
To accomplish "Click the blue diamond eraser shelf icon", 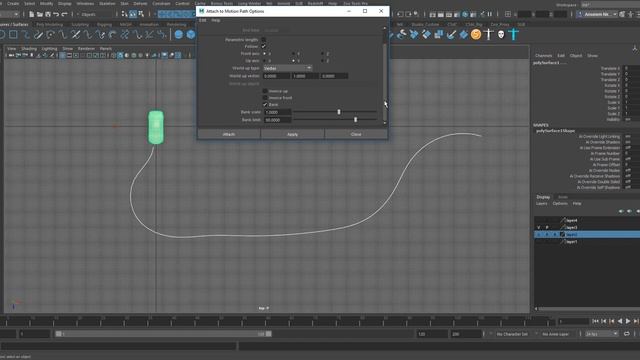I will 426,35.
